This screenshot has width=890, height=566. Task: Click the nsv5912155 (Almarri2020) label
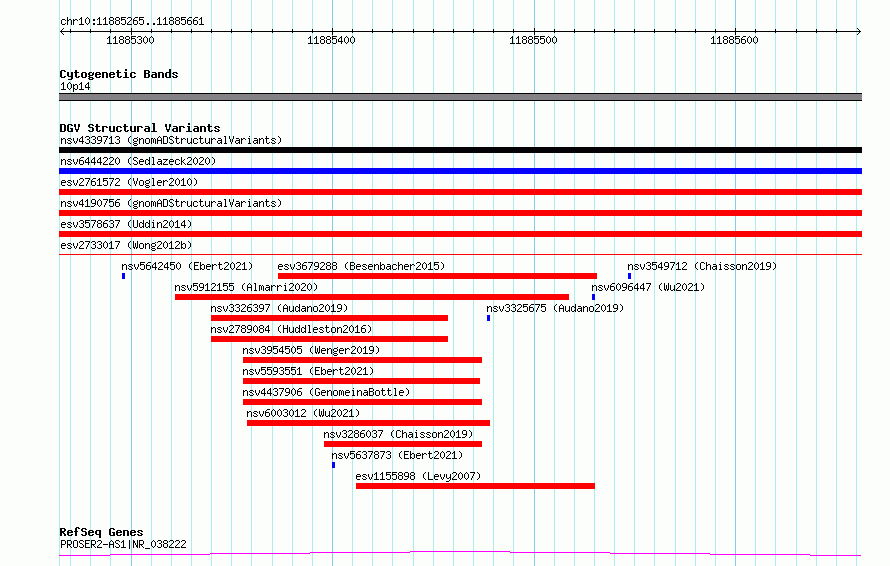(246, 287)
